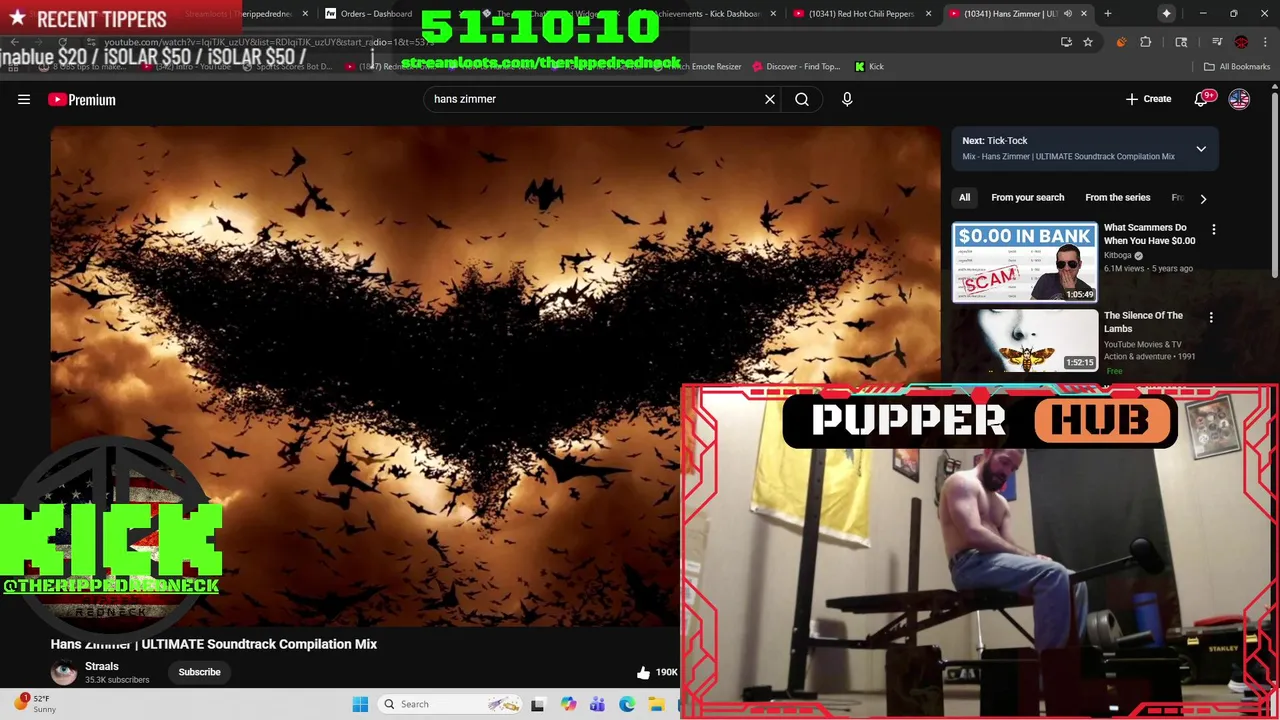Screen dimensions: 1280x720
Task: Open YouTube notifications bell
Action: click(x=1203, y=99)
